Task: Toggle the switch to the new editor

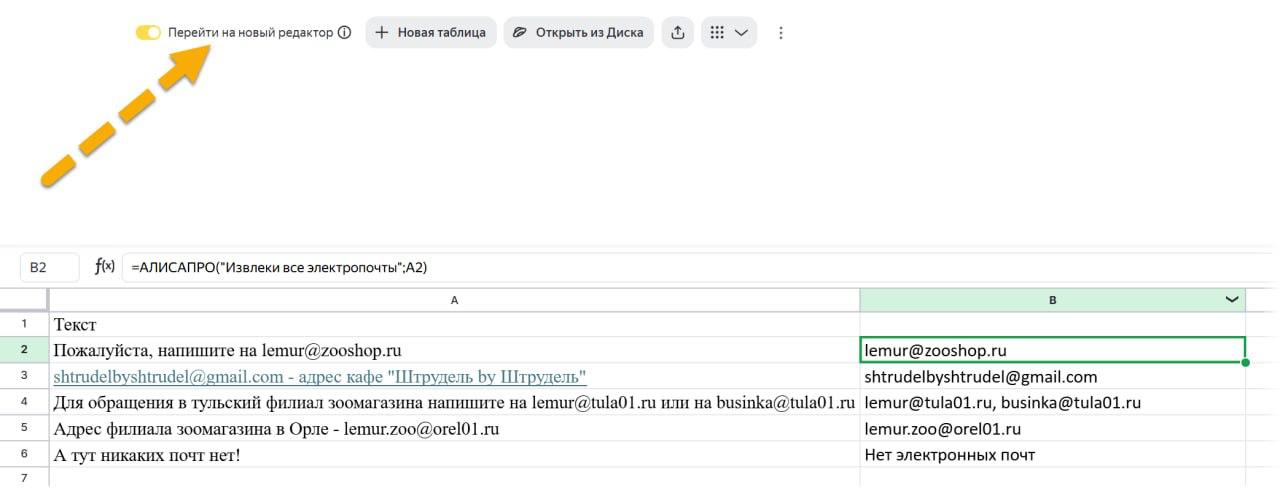Action: (x=148, y=32)
